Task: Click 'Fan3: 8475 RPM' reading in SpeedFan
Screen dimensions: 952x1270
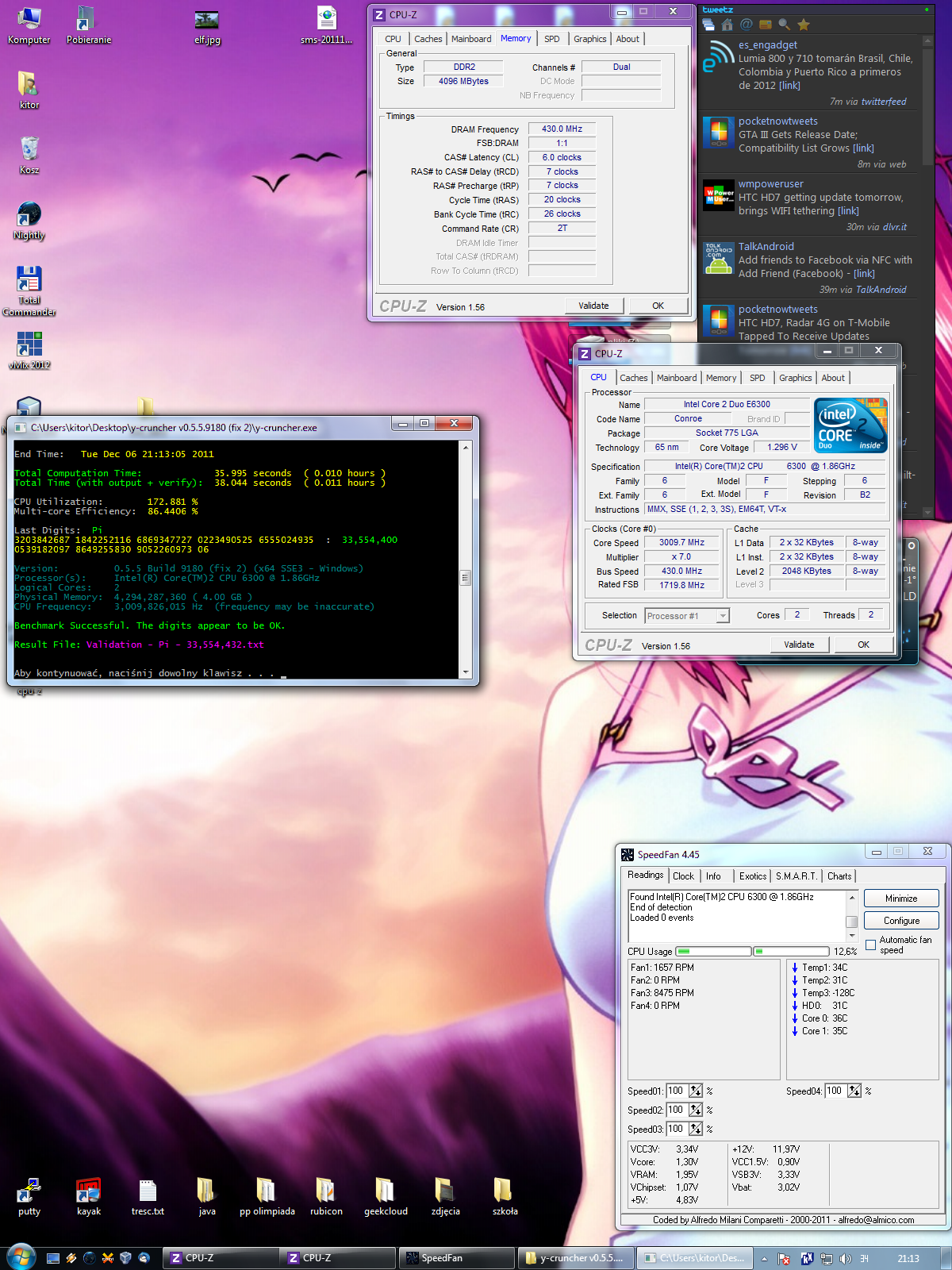Action: (662, 993)
